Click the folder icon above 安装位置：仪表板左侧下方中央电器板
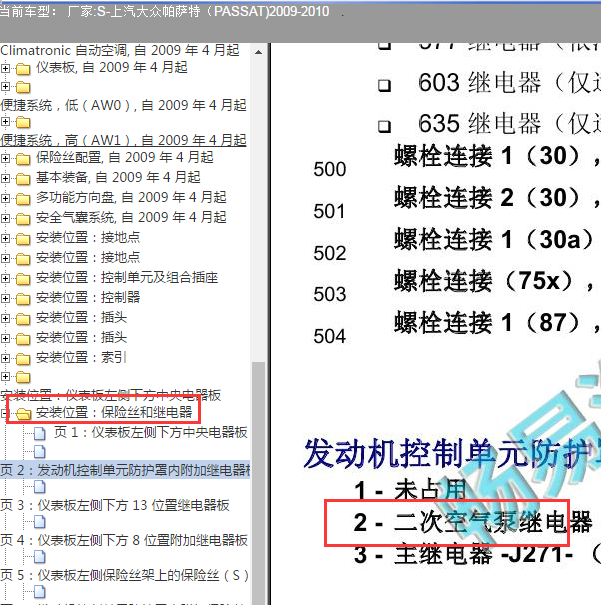 tap(23, 377)
